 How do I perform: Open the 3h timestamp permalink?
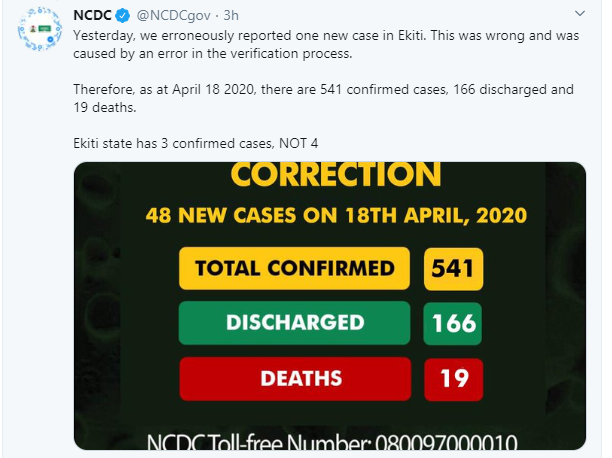click(231, 16)
